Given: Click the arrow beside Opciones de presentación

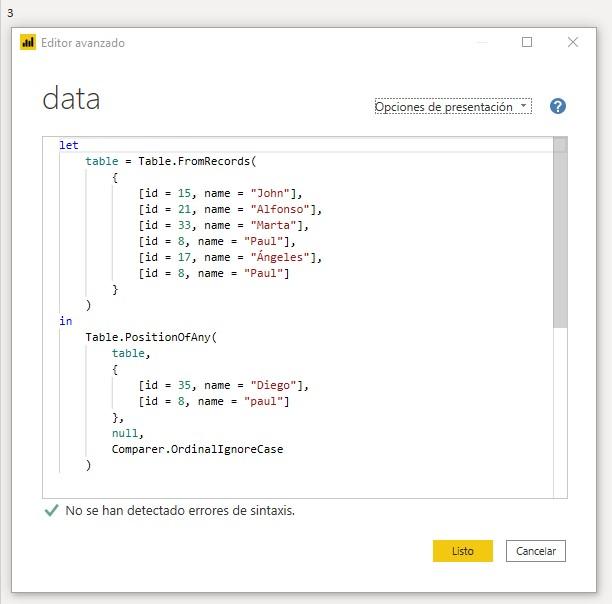Looking at the screenshot, I should pyautogui.click(x=523, y=106).
